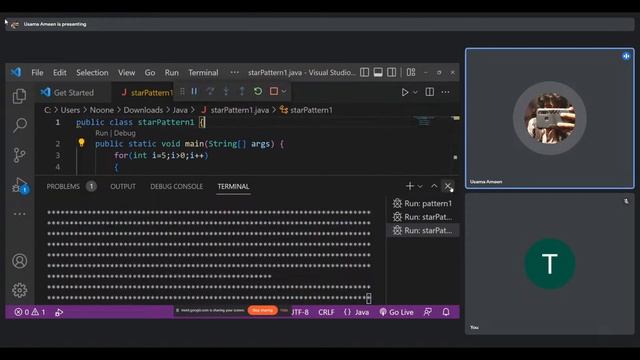
Task: Click Usama Ameen's video tile
Action: (x=550, y=118)
